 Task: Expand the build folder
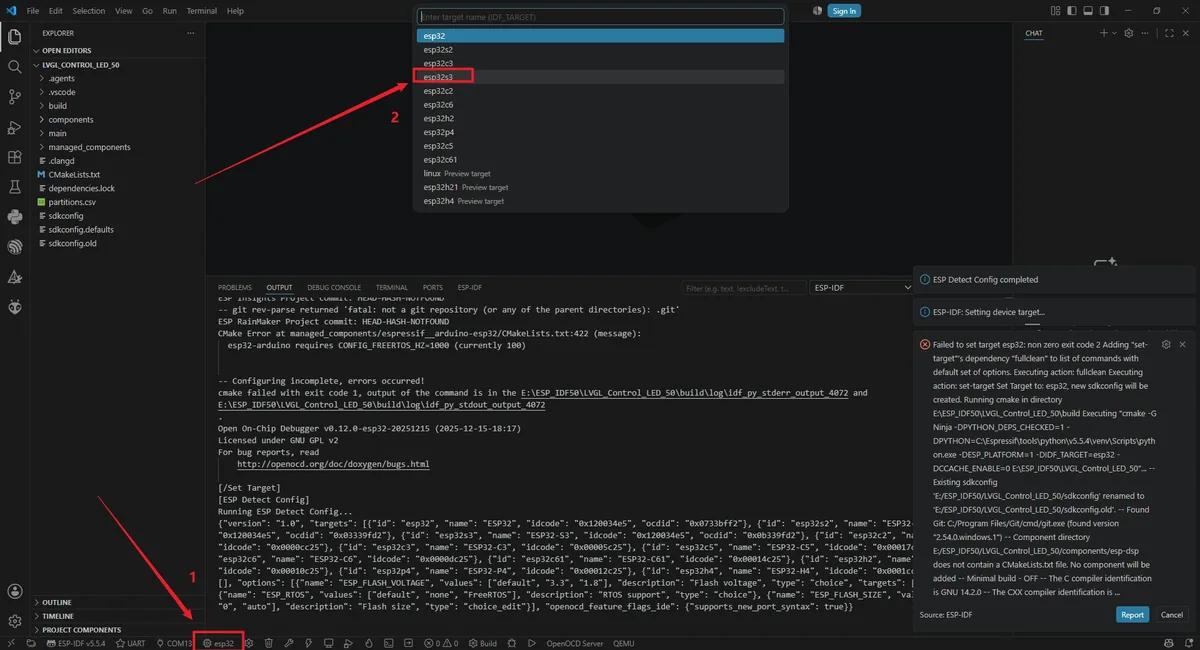point(58,106)
